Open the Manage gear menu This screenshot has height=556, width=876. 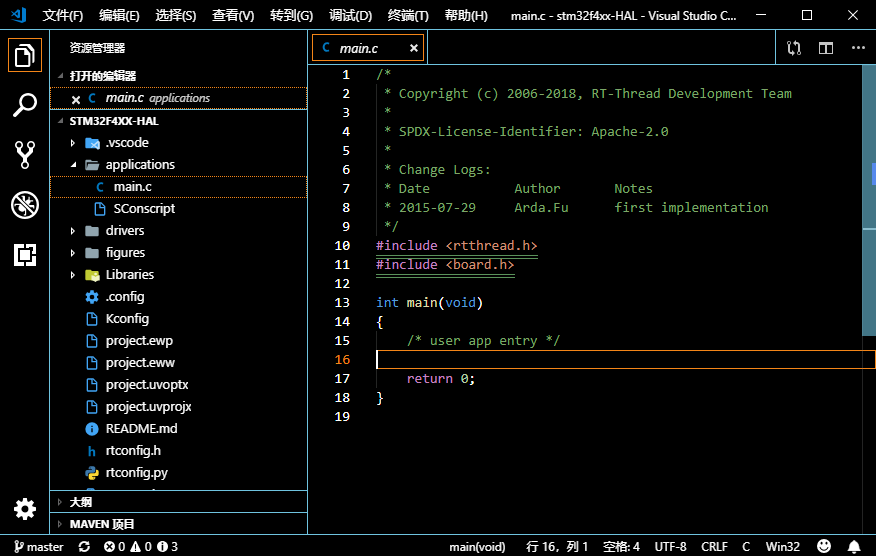25,509
